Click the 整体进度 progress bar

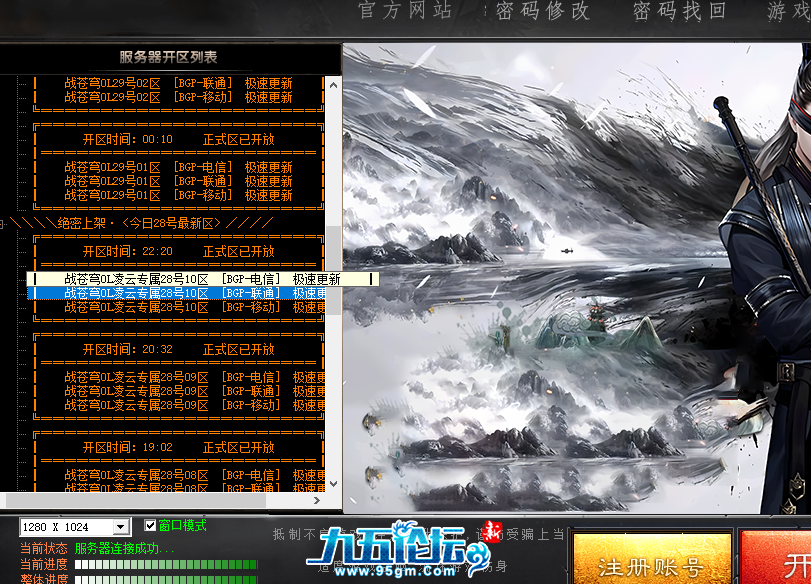click(166, 580)
